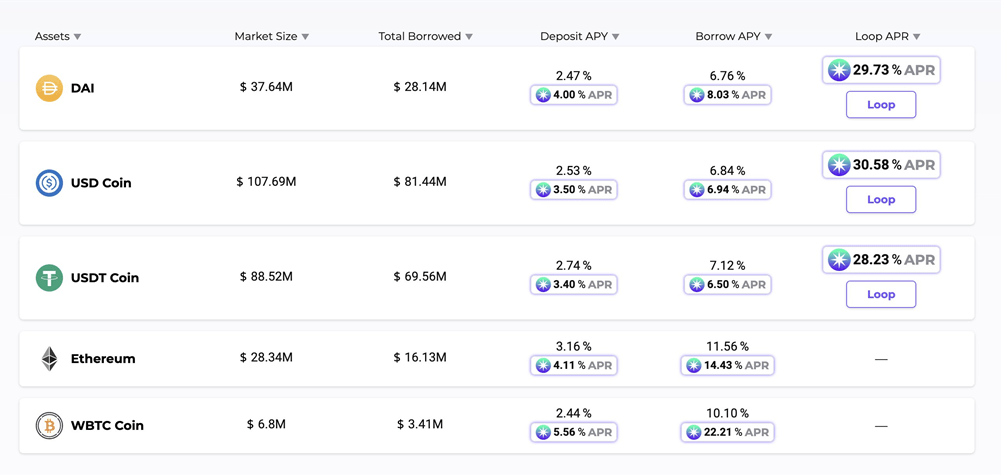Click reward icon in DAI 29.73% Loop APR

(x=839, y=70)
